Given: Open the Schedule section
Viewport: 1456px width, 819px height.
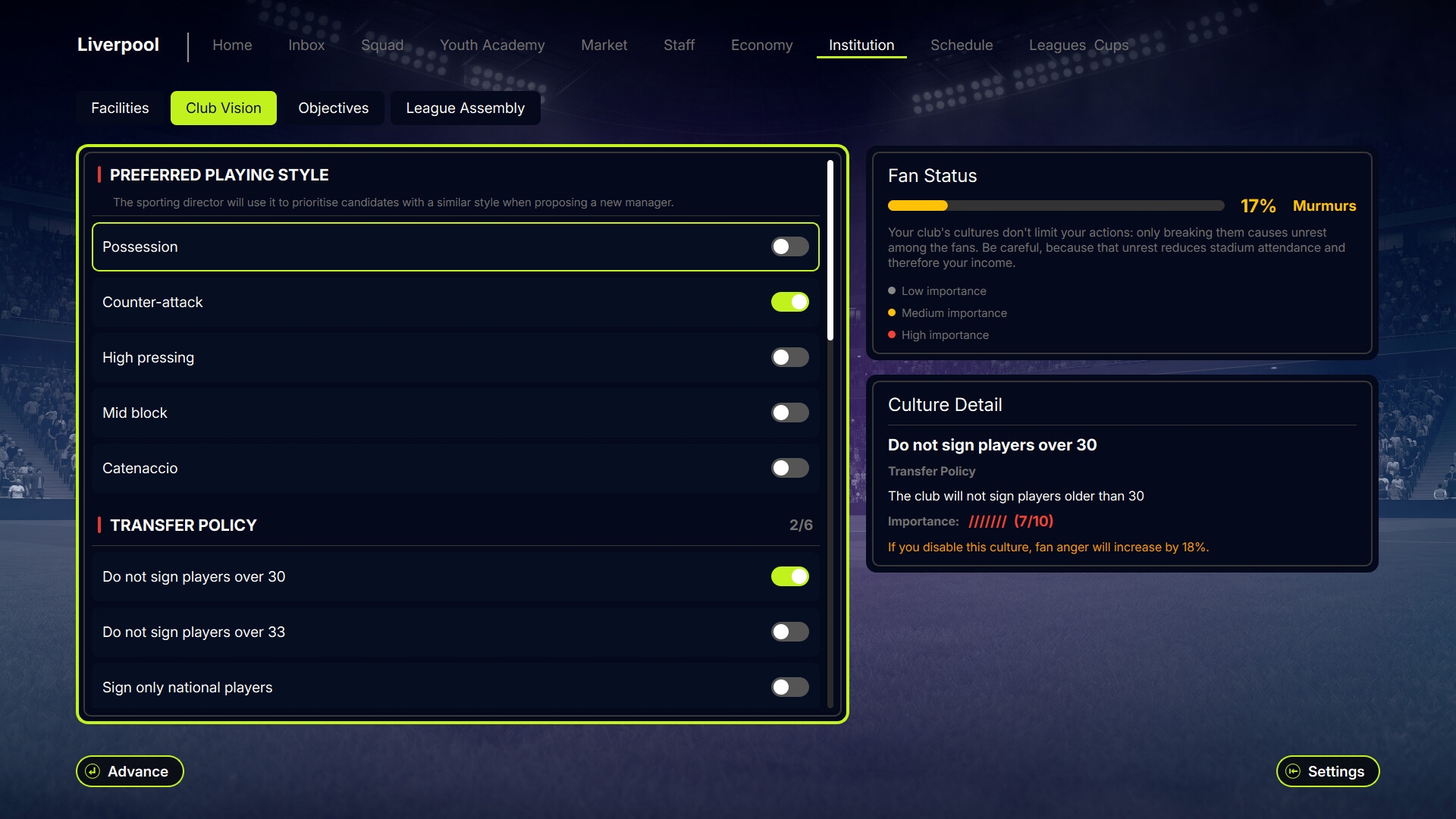Looking at the screenshot, I should click(962, 45).
